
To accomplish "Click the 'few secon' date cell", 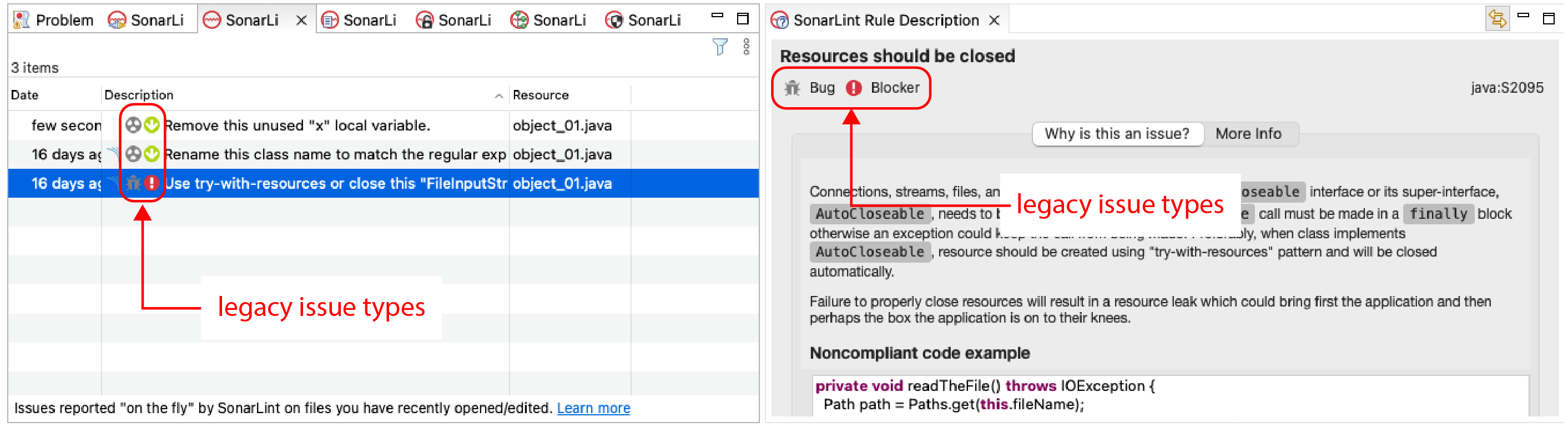I will pyautogui.click(x=65, y=125).
